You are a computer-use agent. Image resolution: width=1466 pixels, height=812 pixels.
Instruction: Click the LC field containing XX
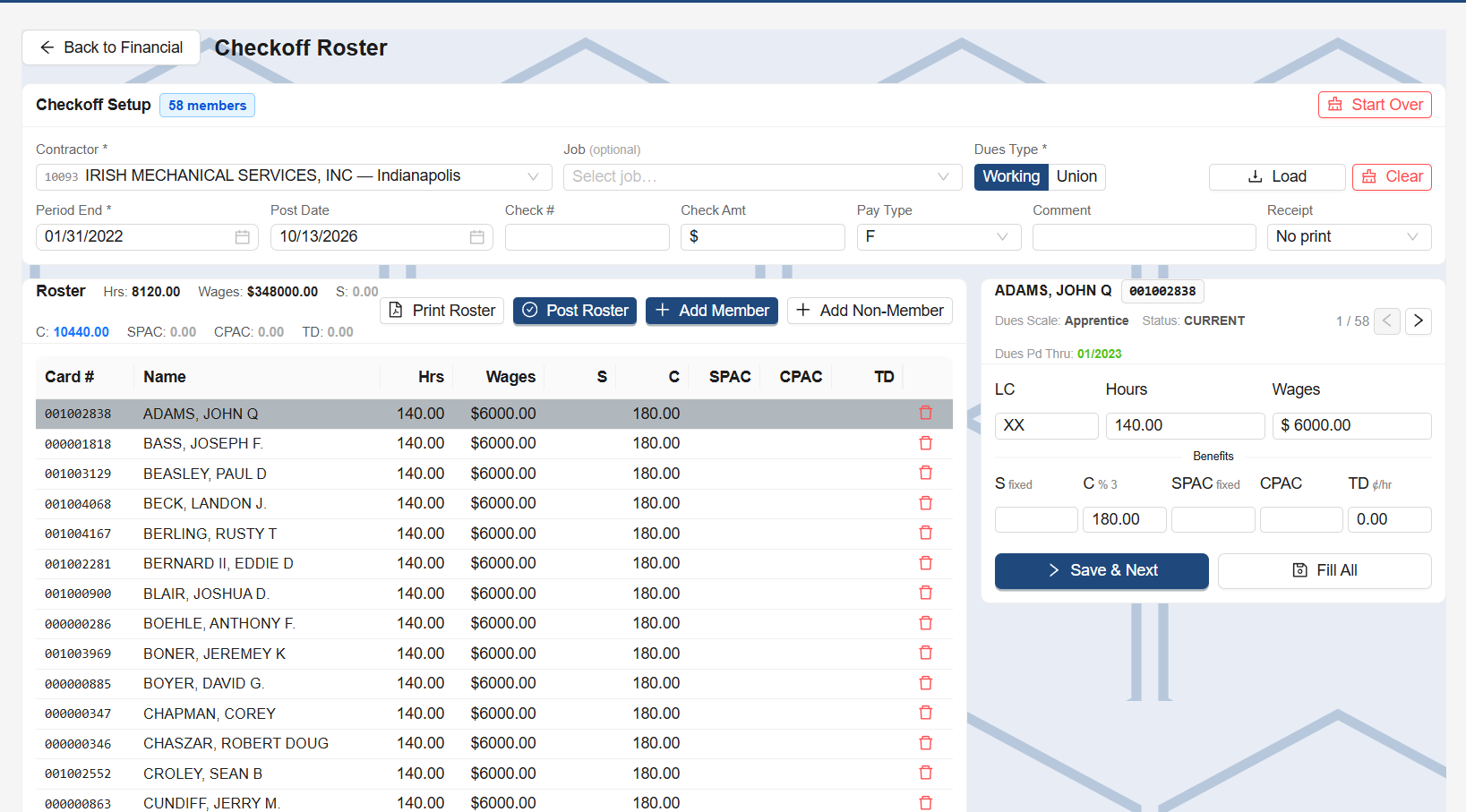pos(1046,426)
